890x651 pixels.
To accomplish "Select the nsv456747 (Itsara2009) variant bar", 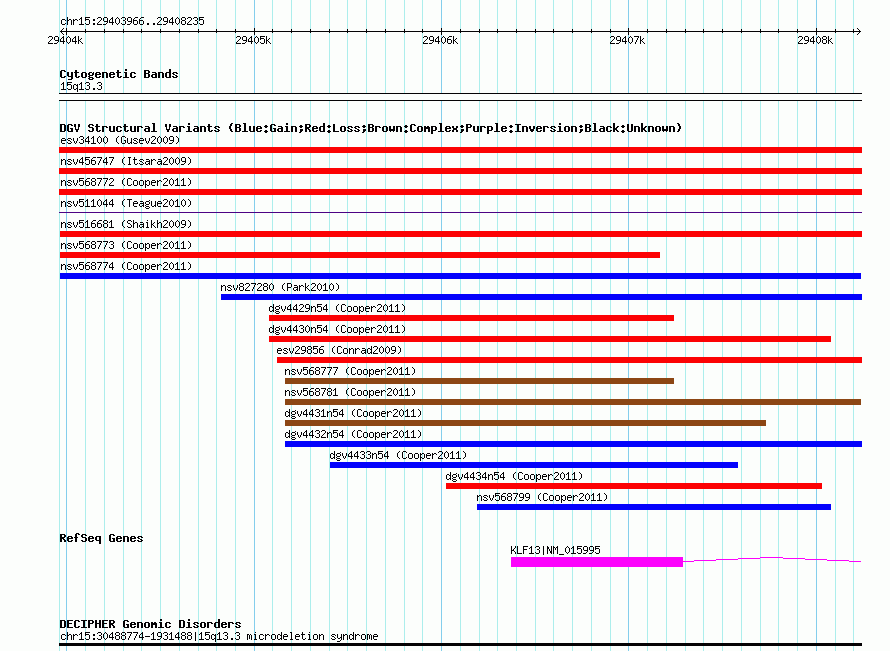I will point(460,171).
